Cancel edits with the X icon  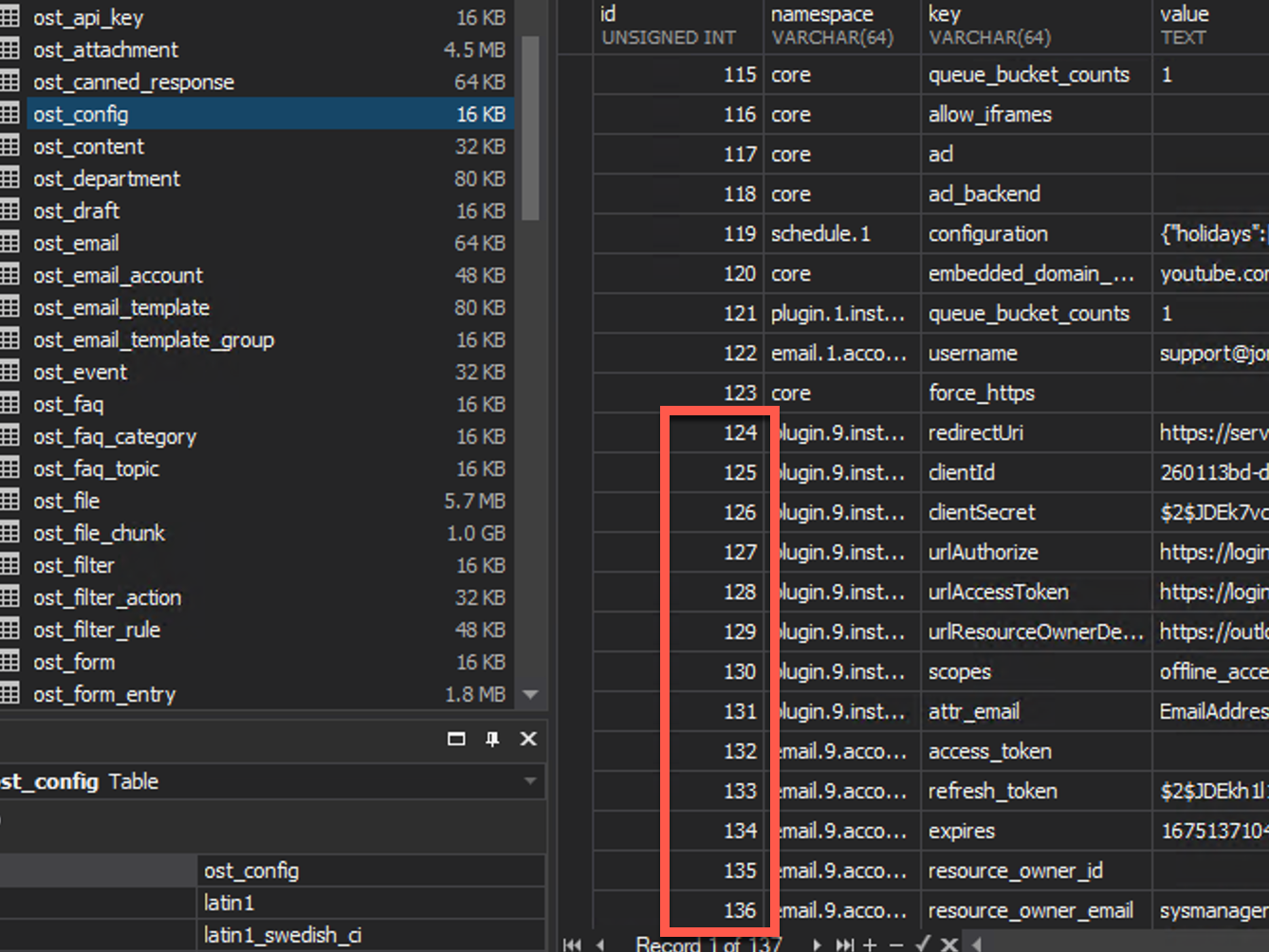point(948,944)
